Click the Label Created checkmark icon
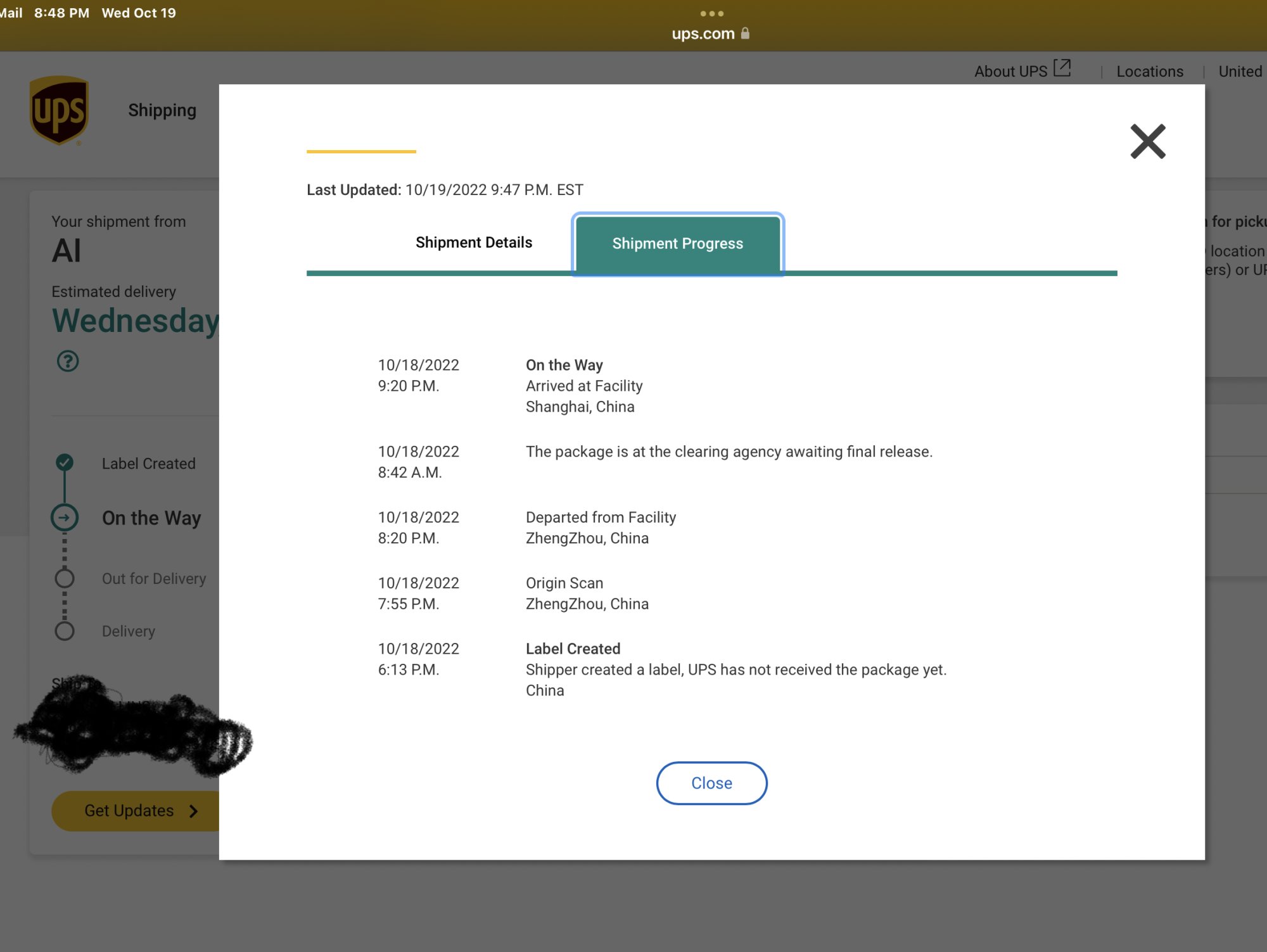Image resolution: width=1267 pixels, height=952 pixels. [65, 462]
